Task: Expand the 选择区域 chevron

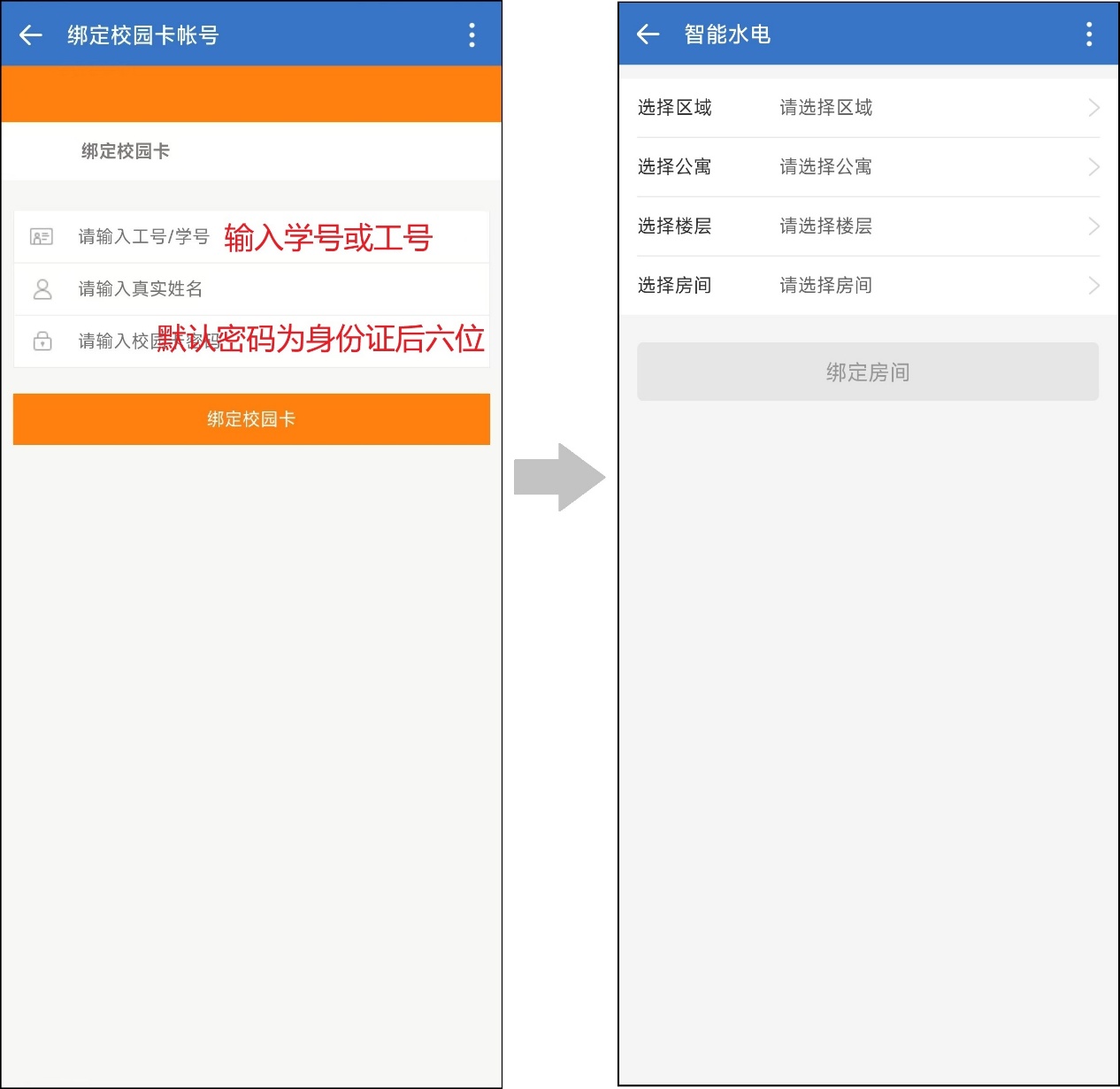Action: coord(1093,108)
